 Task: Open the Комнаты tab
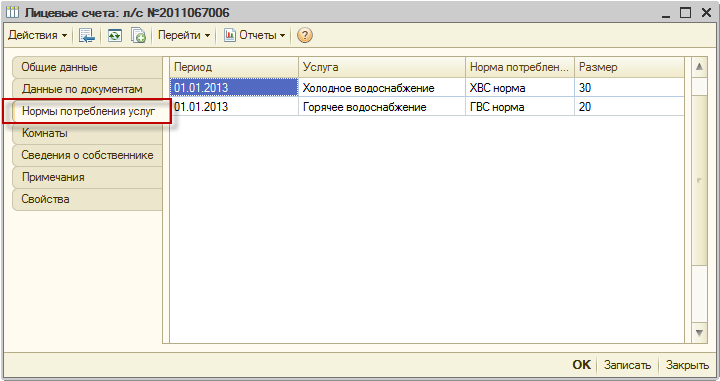[x=87, y=133]
